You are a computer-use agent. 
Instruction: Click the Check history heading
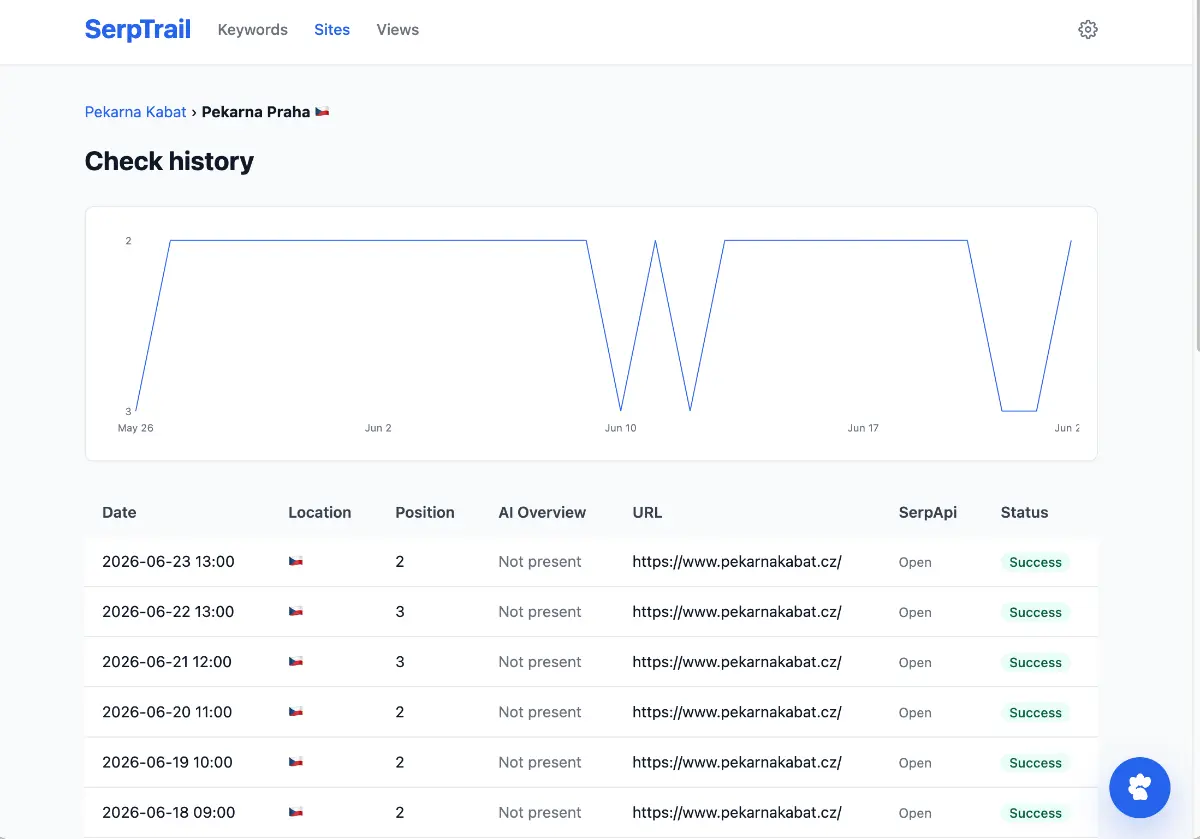(x=169, y=161)
